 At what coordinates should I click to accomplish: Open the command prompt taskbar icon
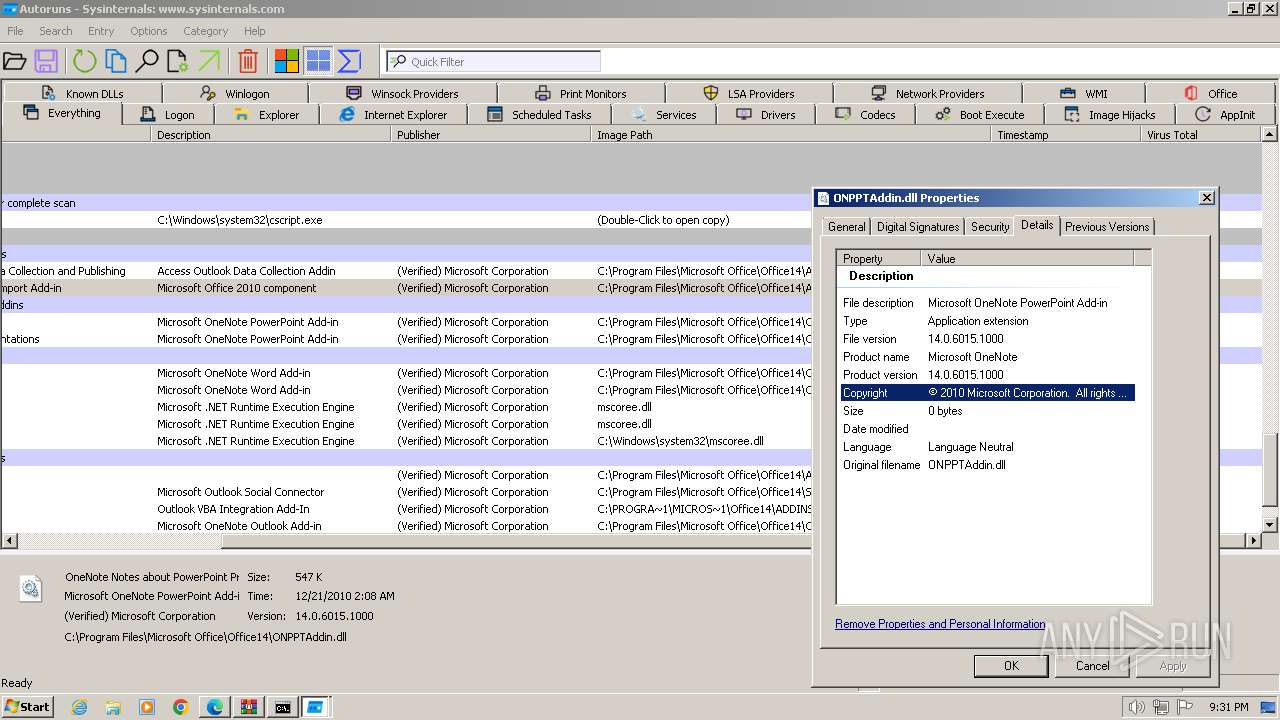click(283, 707)
